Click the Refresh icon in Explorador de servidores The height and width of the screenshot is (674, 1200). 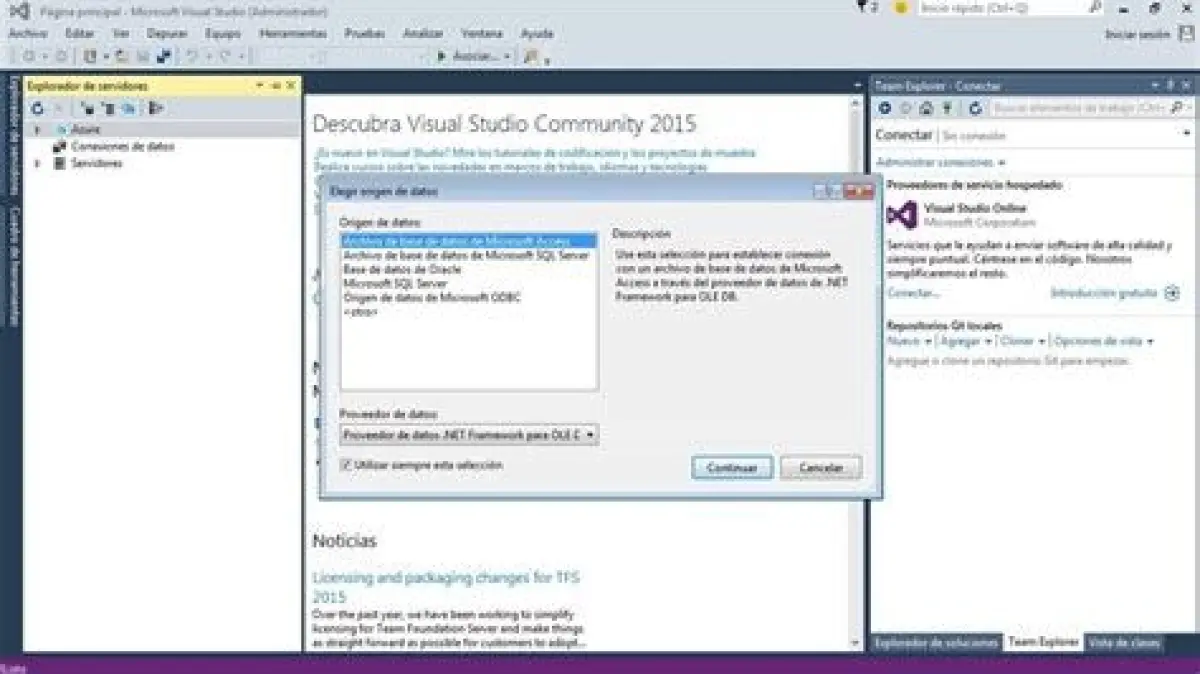(38, 108)
